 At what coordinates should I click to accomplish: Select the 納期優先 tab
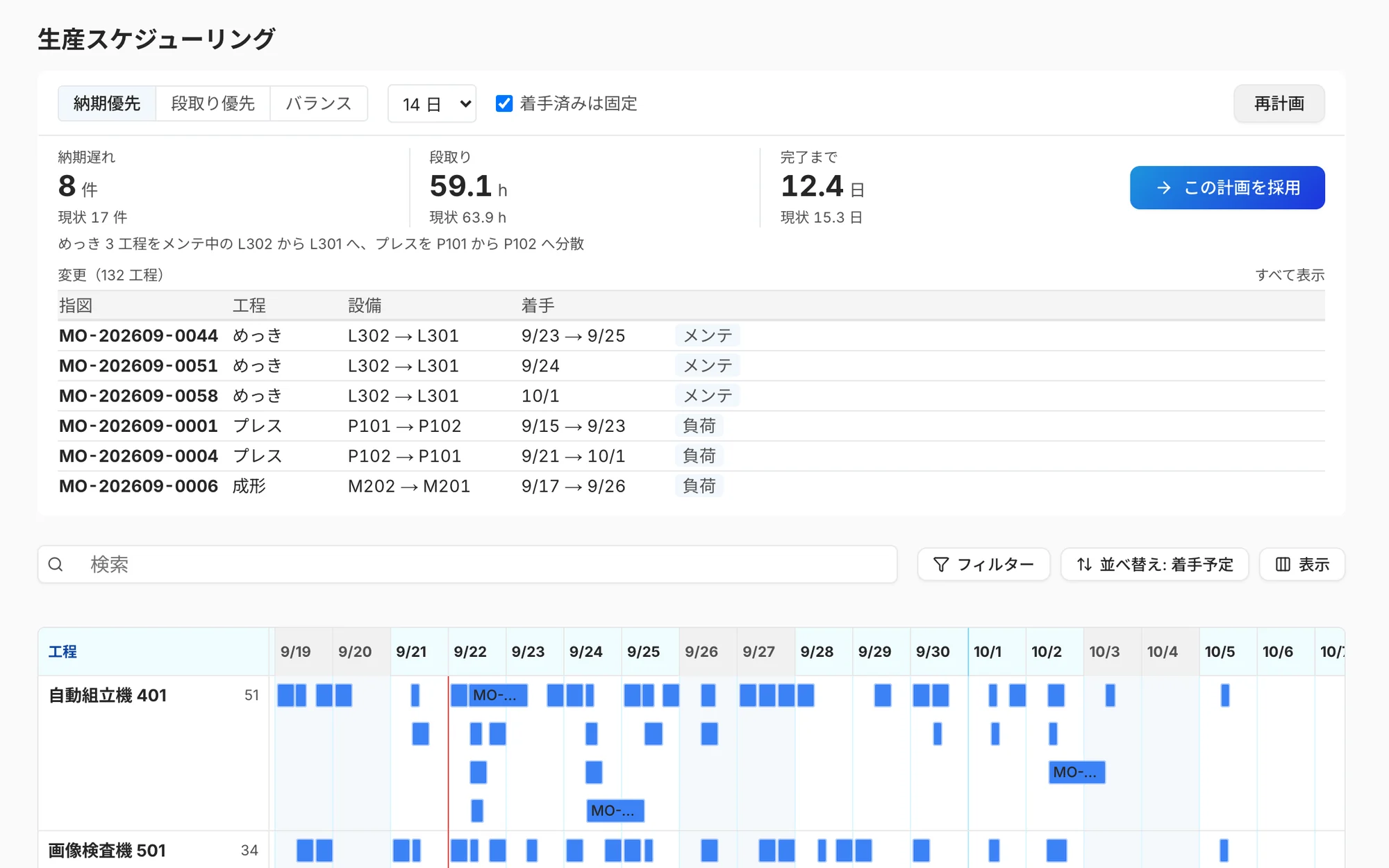[107, 103]
